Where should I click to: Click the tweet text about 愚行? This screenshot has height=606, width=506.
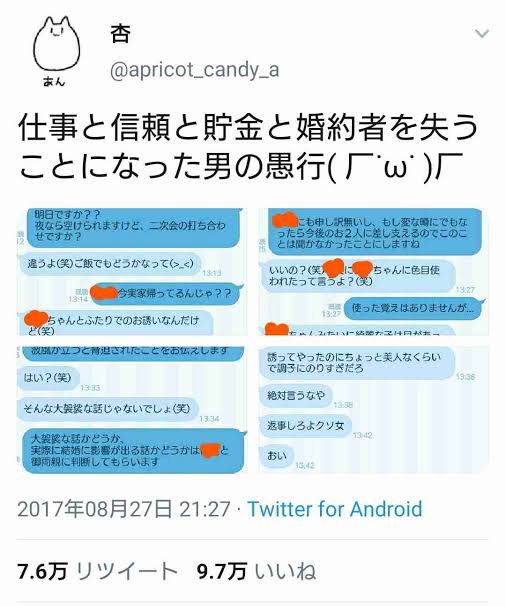pyautogui.click(x=247, y=146)
